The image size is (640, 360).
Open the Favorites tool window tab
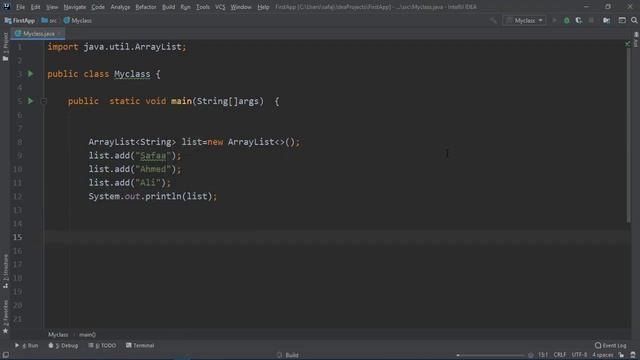(5, 317)
